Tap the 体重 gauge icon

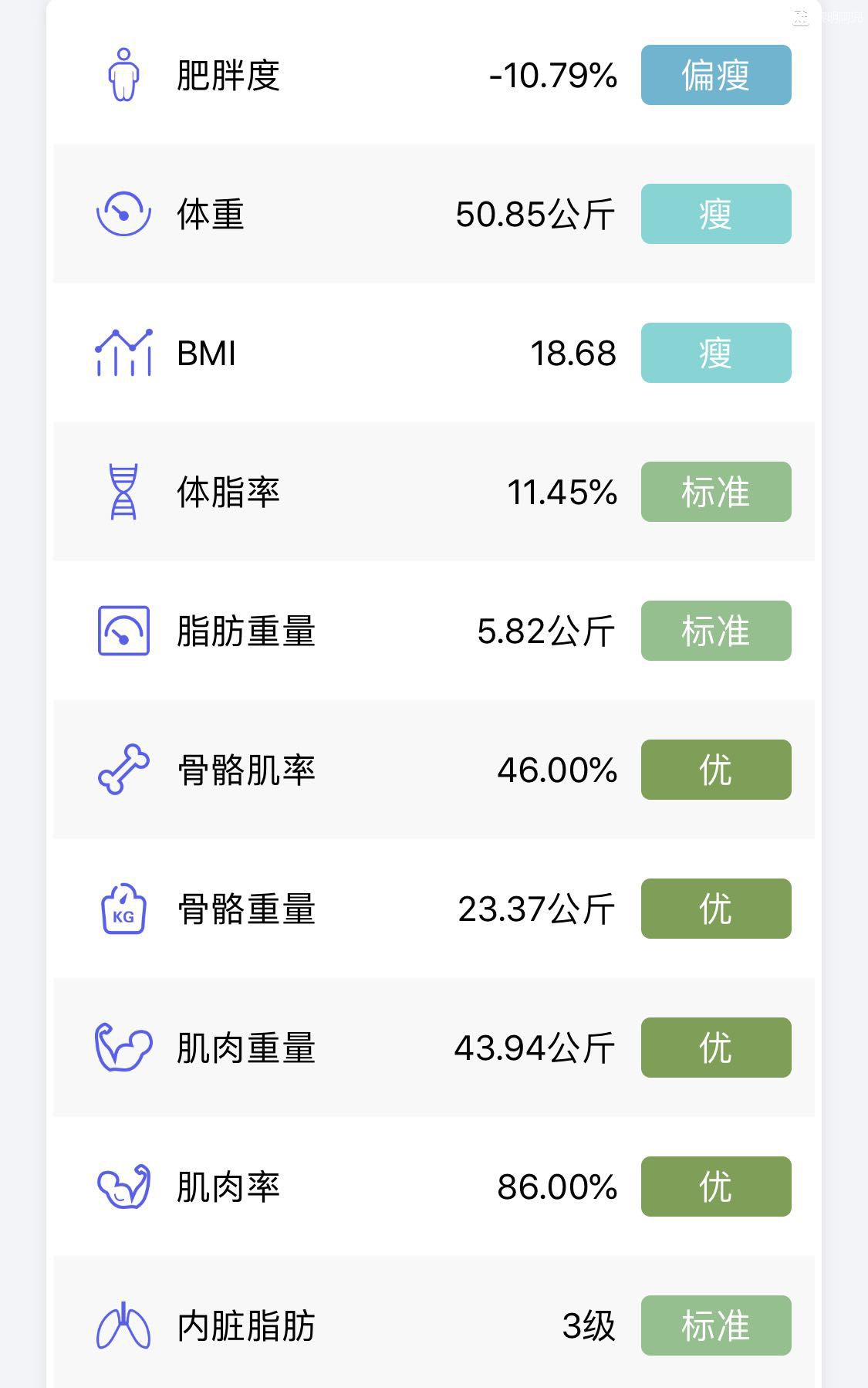click(x=123, y=214)
